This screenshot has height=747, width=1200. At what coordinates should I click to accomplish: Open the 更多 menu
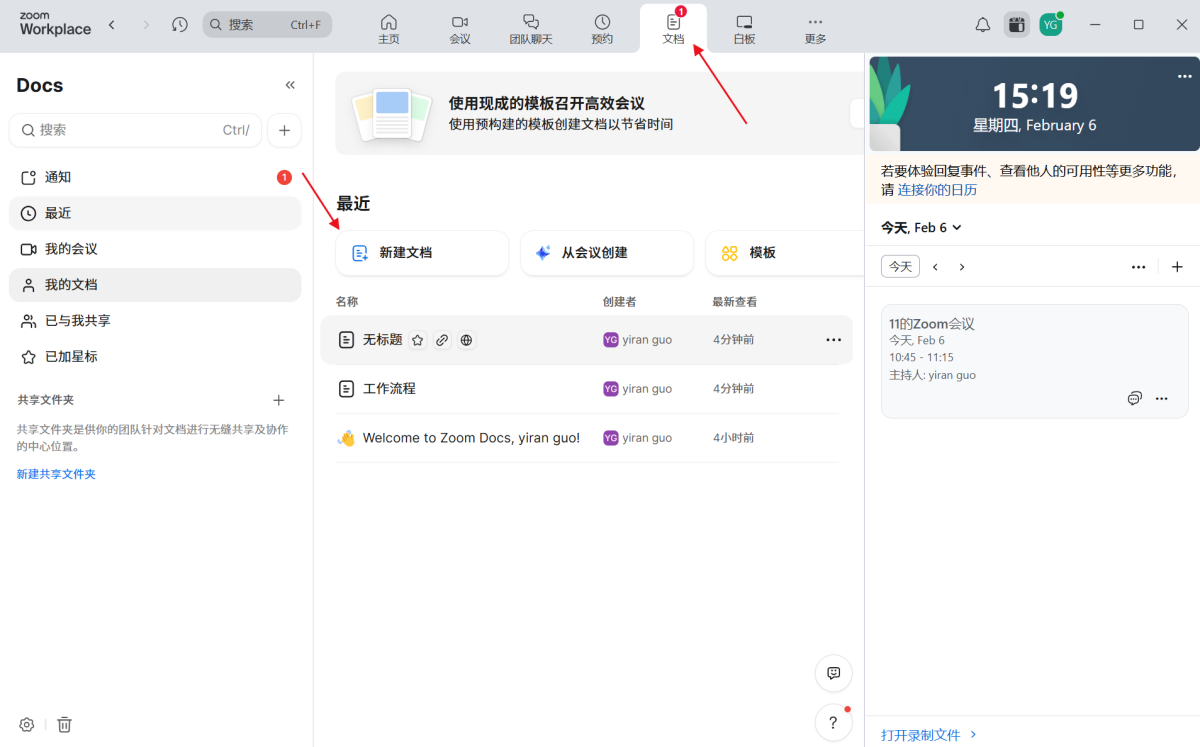814,24
